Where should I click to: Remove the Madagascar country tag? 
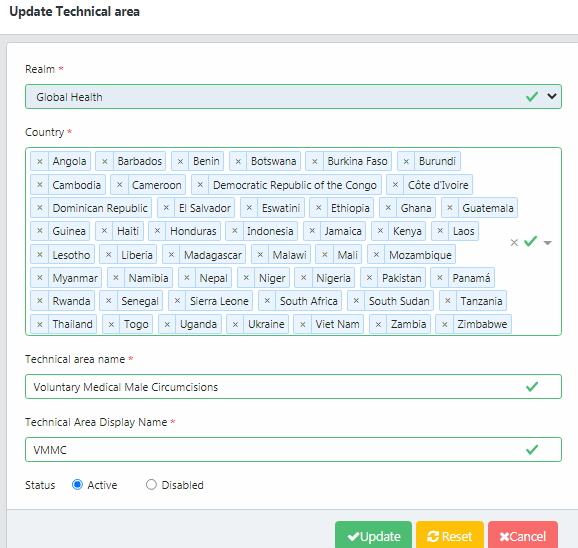[x=171, y=255]
